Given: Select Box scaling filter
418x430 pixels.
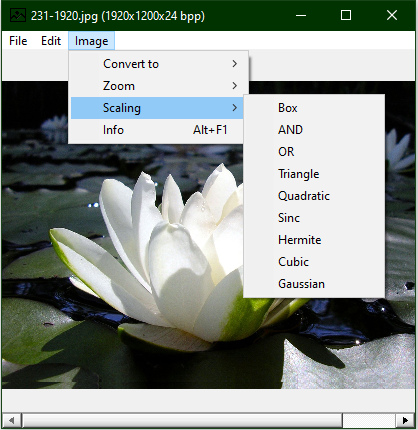Looking at the screenshot, I should [x=314, y=108].
